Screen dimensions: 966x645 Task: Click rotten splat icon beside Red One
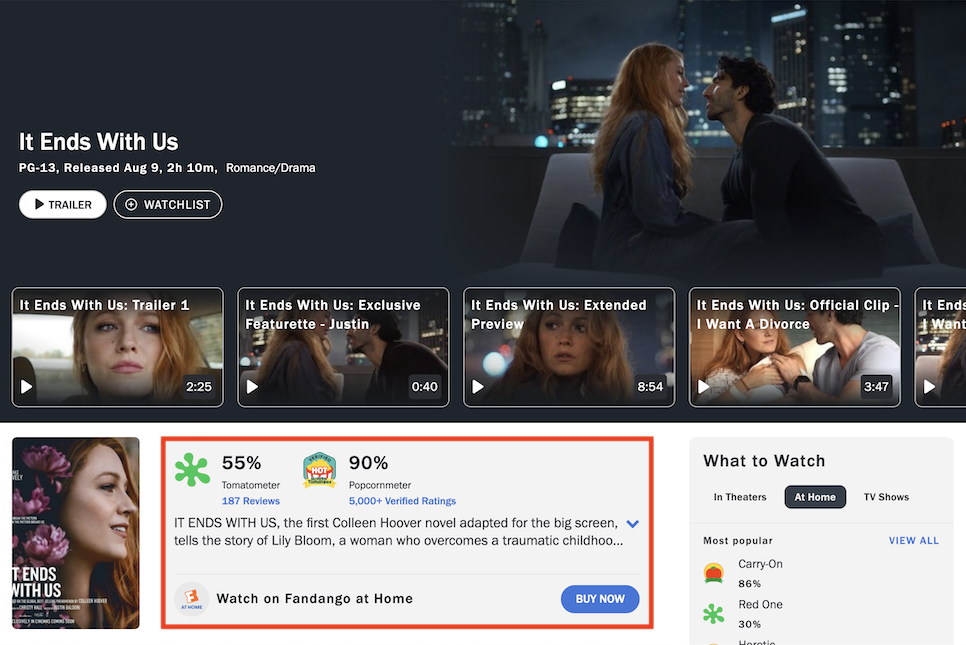713,614
